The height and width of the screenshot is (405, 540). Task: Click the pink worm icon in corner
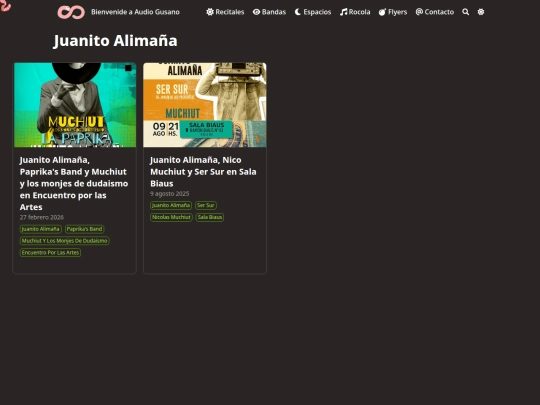pos(5,5)
